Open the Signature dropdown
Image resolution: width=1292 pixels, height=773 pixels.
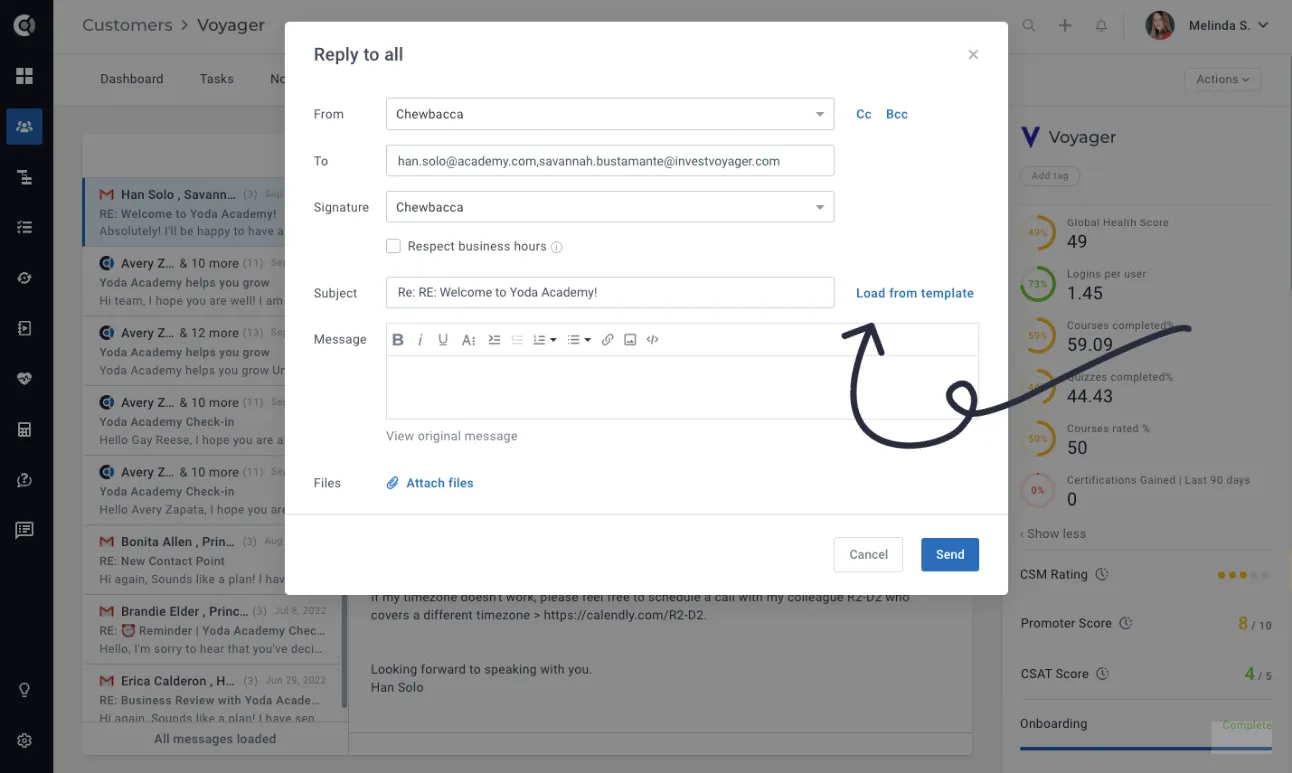pyautogui.click(x=610, y=207)
